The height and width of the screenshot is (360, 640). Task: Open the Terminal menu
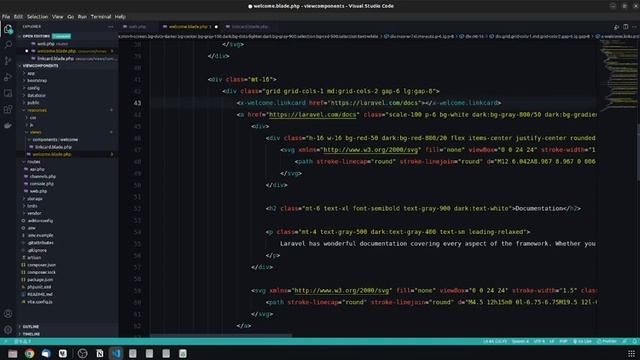click(x=101, y=17)
